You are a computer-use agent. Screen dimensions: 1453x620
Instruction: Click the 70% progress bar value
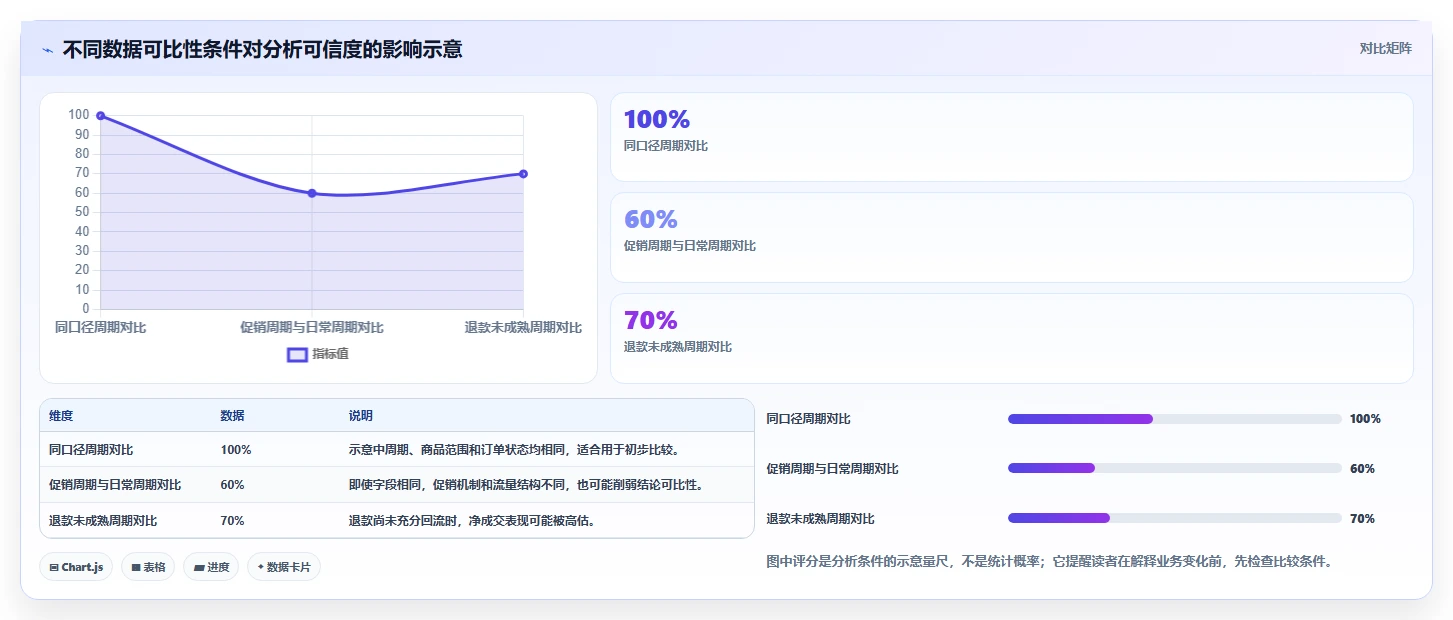pos(1362,519)
